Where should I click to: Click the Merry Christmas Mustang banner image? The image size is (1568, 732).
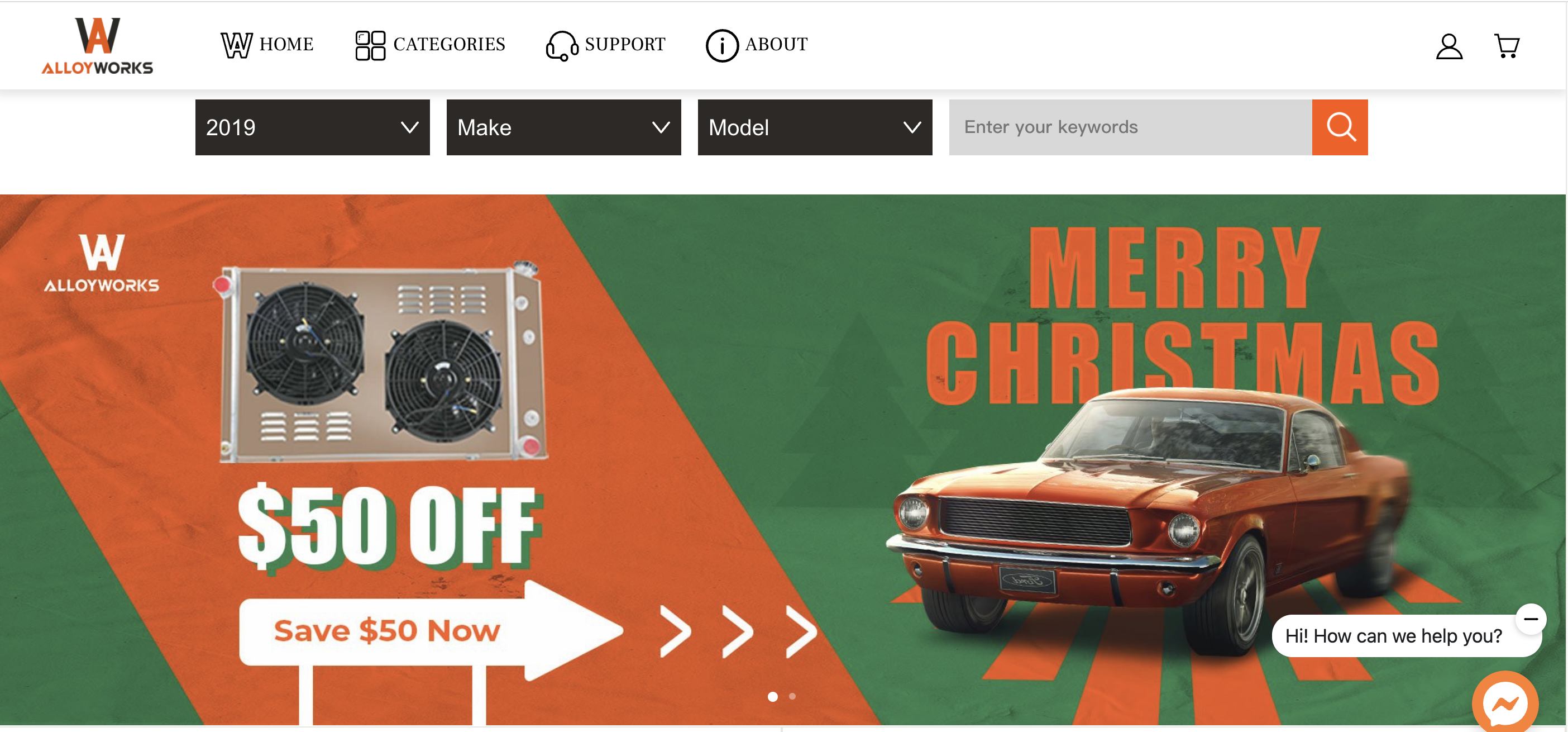[x=783, y=460]
